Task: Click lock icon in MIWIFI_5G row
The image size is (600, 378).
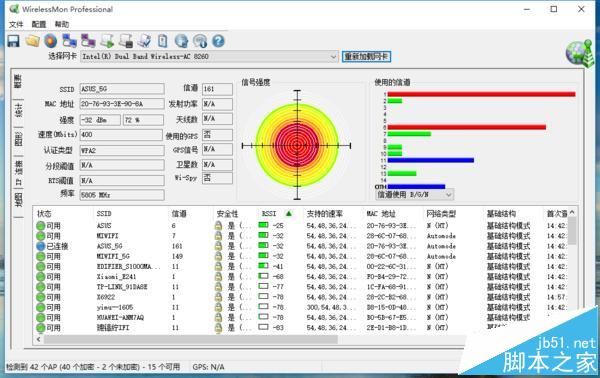Action: 218,256
